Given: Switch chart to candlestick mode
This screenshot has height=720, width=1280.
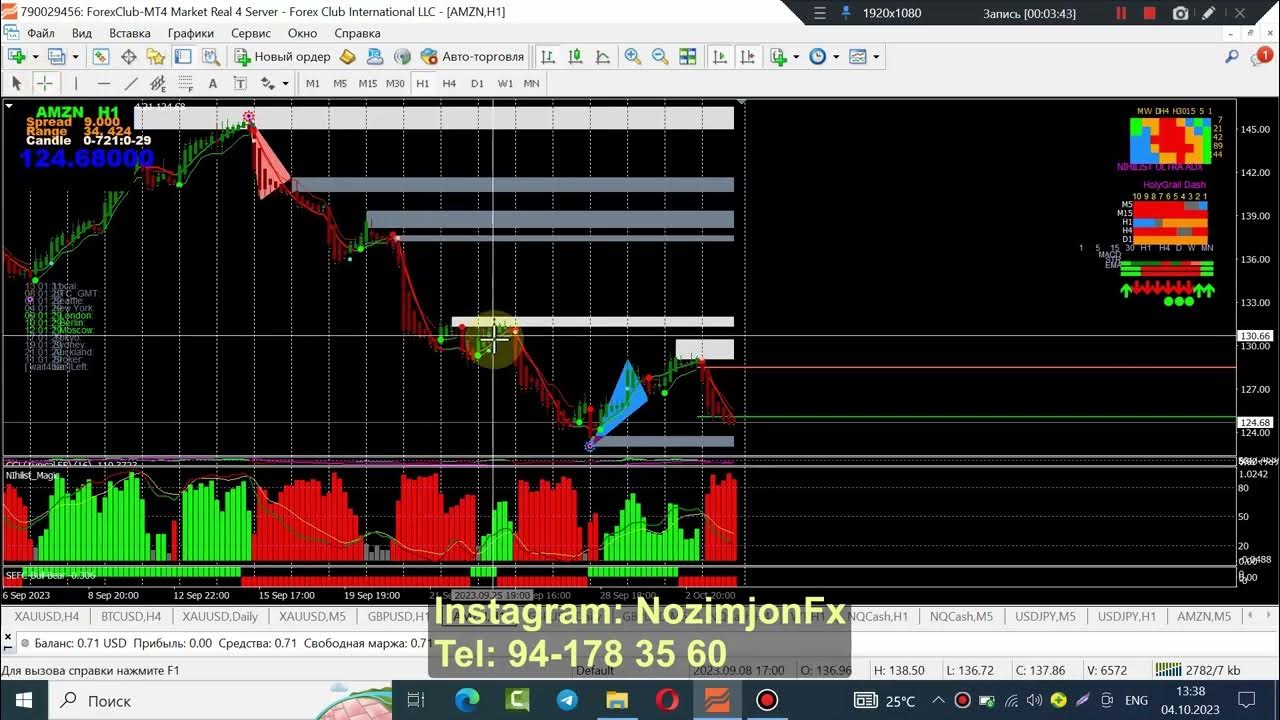Looking at the screenshot, I should point(575,57).
